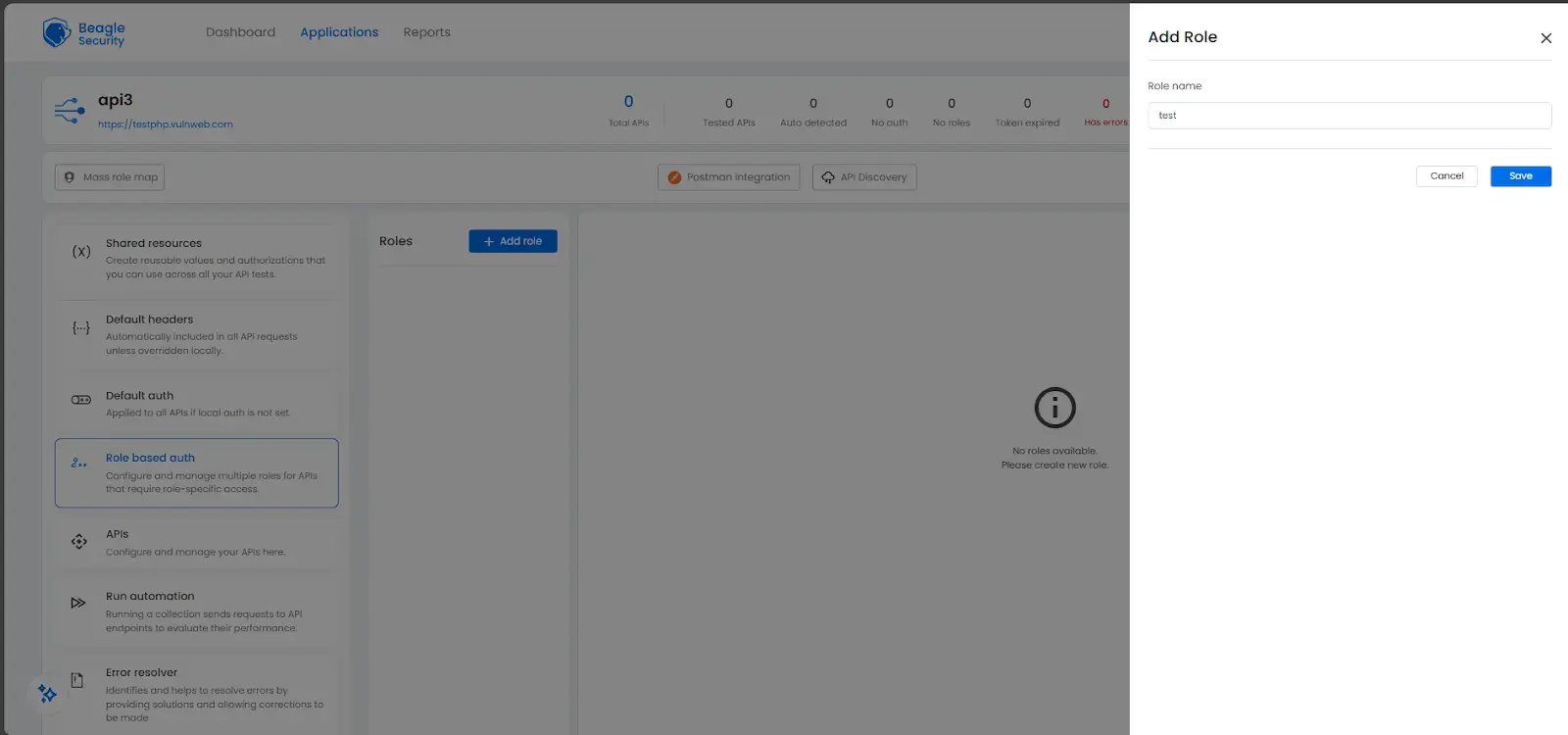Click the Postman integration button

728,177
